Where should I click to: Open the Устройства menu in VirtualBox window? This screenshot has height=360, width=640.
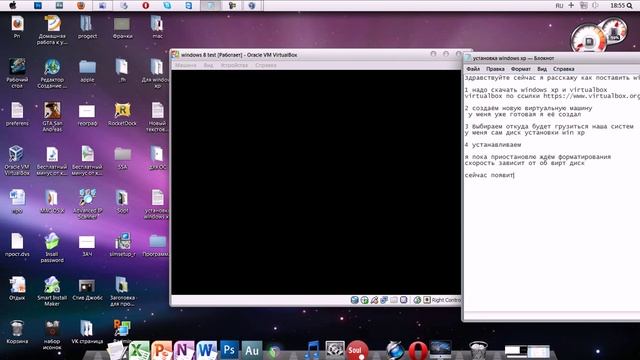pos(234,65)
